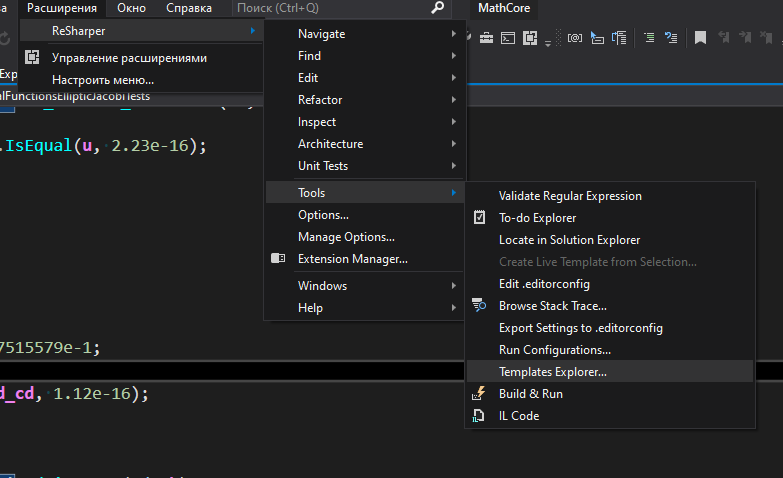Select Build & Run menu item
The image size is (783, 478).
coord(610,394)
